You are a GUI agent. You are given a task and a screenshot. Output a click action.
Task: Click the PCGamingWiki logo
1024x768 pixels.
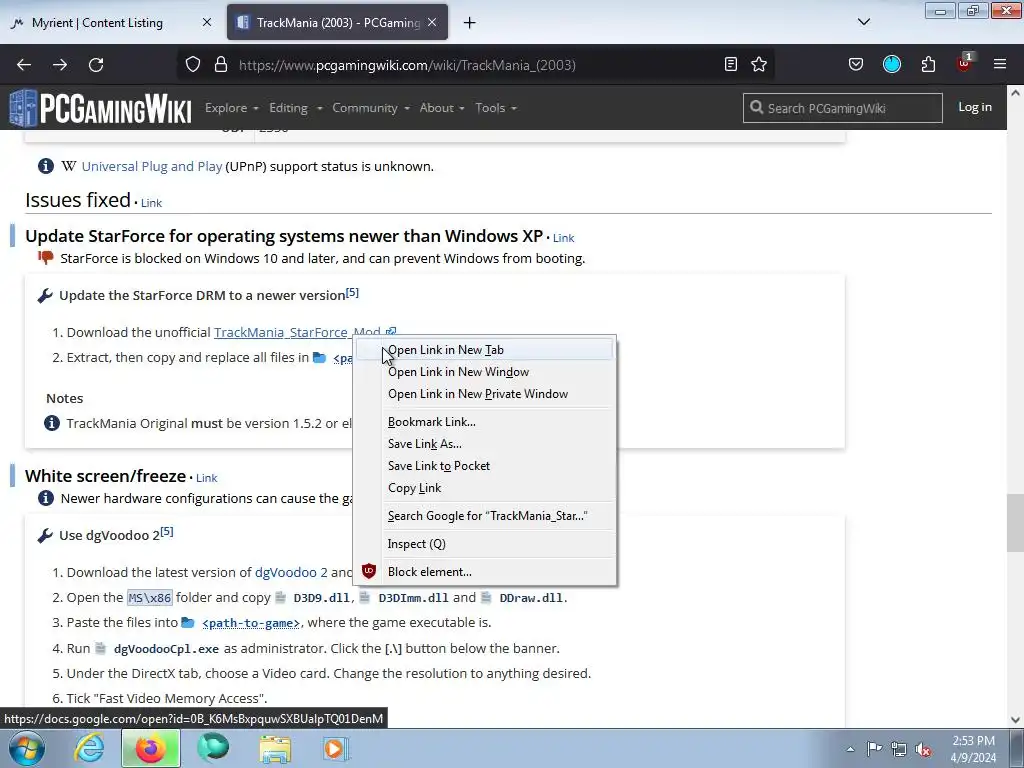click(101, 108)
